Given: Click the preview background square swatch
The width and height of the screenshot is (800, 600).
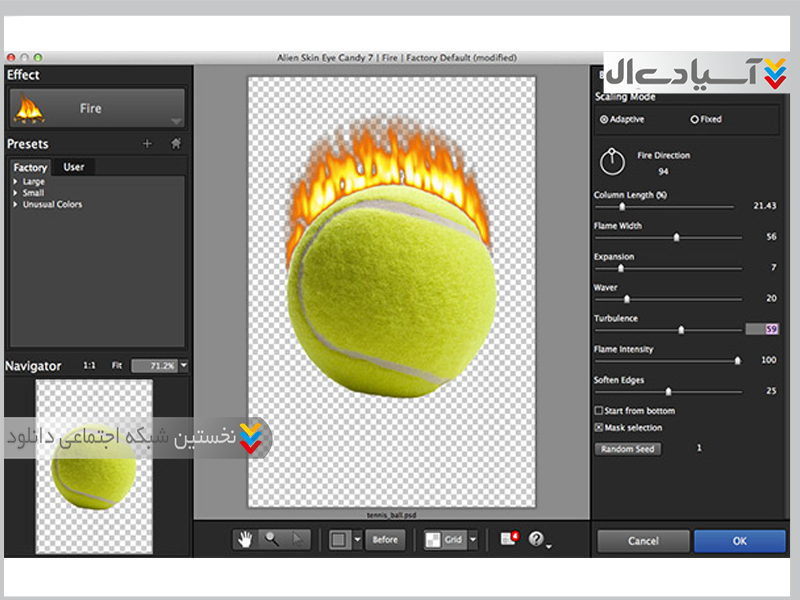Looking at the screenshot, I should pos(340,539).
